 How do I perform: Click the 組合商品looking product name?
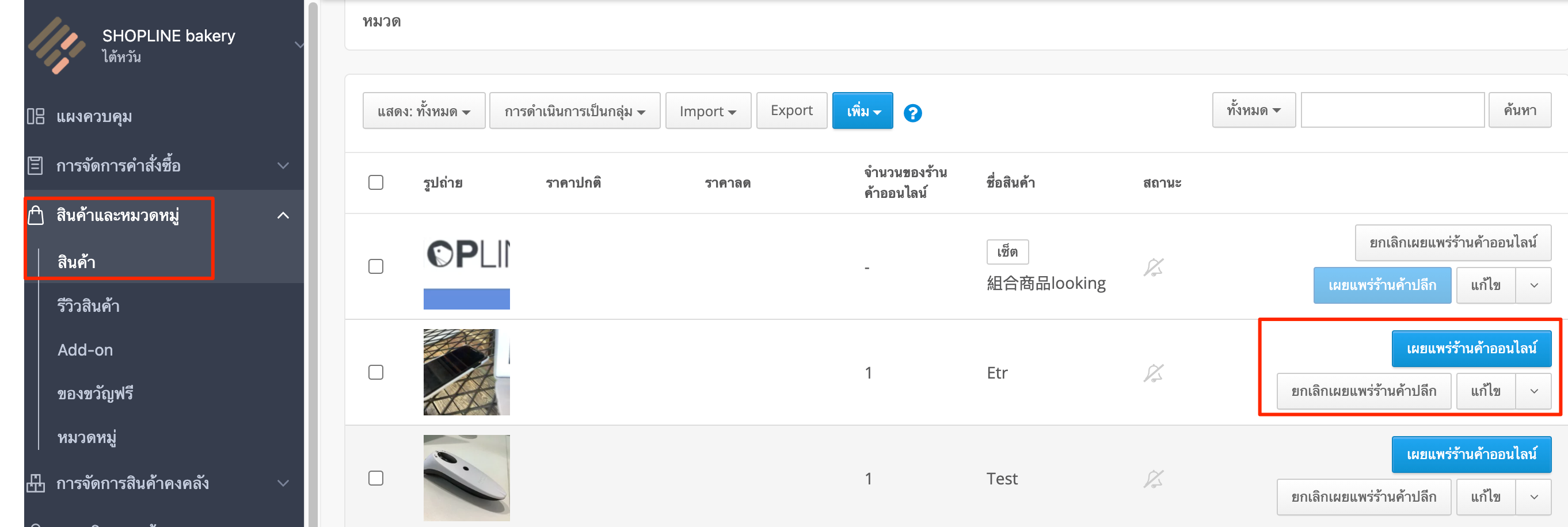pos(1046,284)
